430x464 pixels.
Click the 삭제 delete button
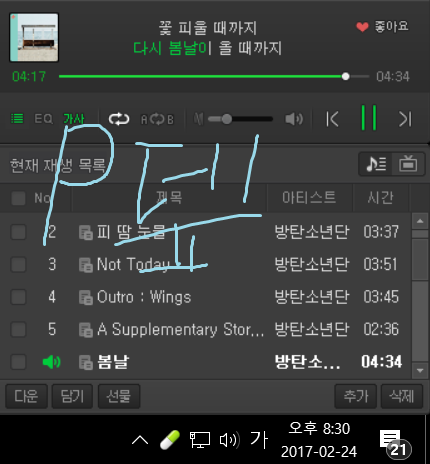(x=402, y=396)
